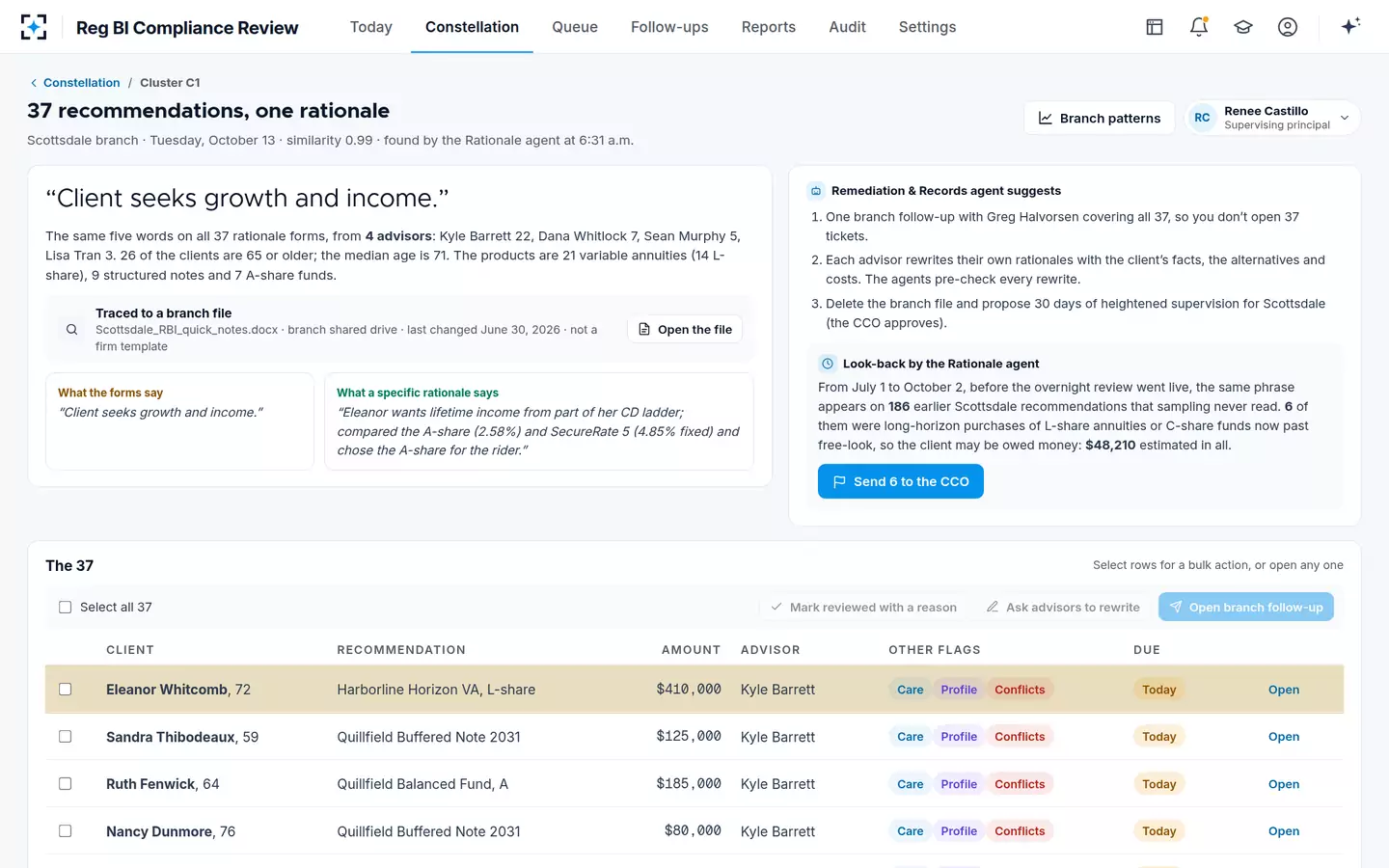The height and width of the screenshot is (868, 1389).
Task: Open the Follow-ups tab
Action: (669, 27)
